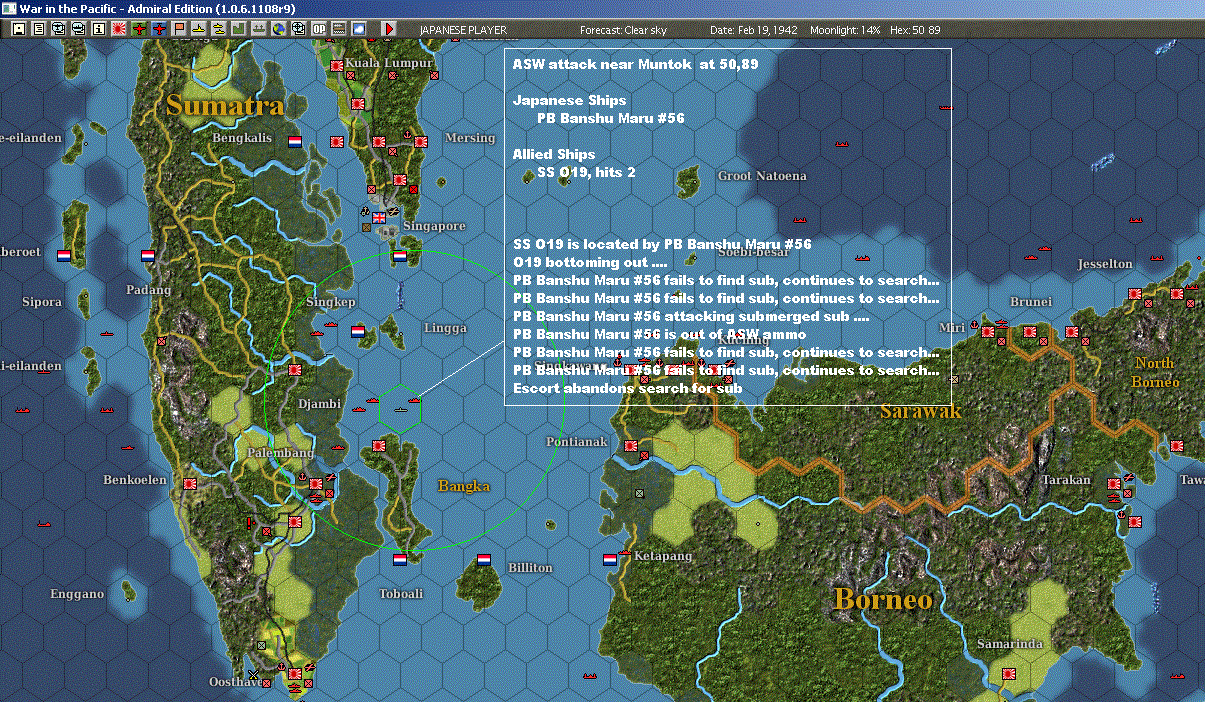Click the Groot Natoena island label
1205x702 pixels.
pyautogui.click(x=762, y=176)
